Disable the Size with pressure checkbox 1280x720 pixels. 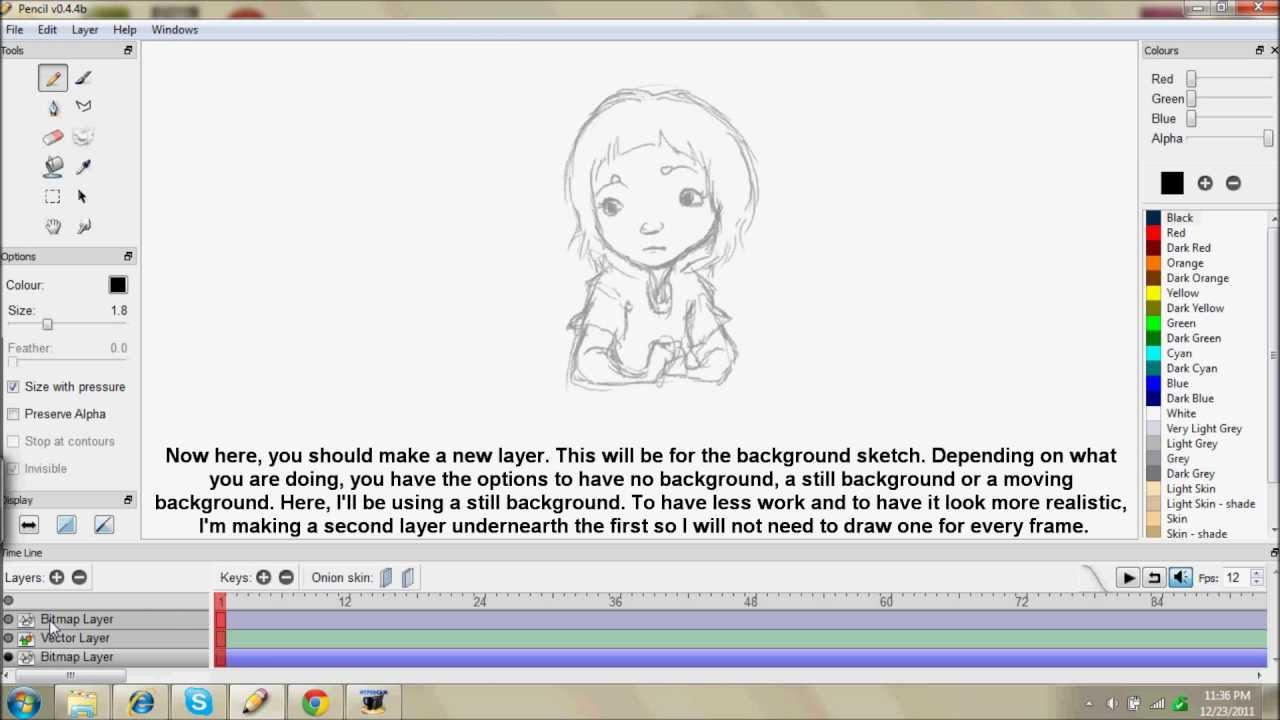(x=13, y=386)
